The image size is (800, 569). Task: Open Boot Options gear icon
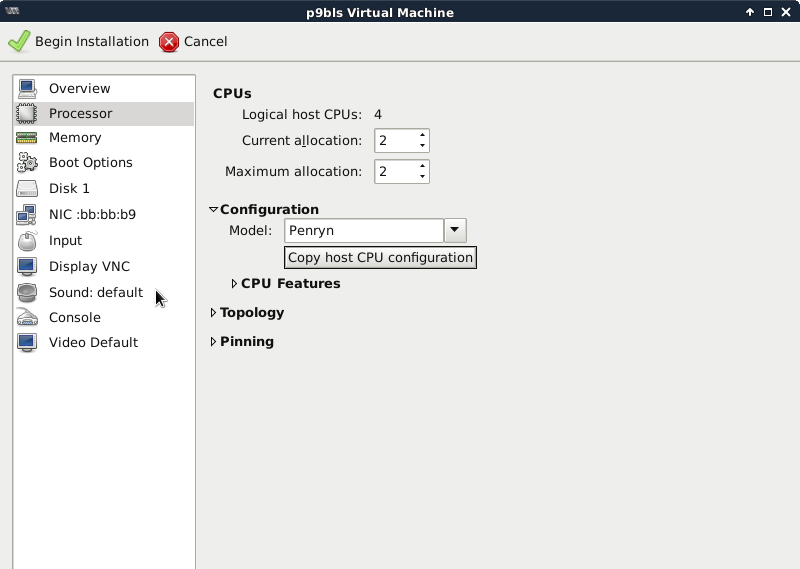pos(27,163)
